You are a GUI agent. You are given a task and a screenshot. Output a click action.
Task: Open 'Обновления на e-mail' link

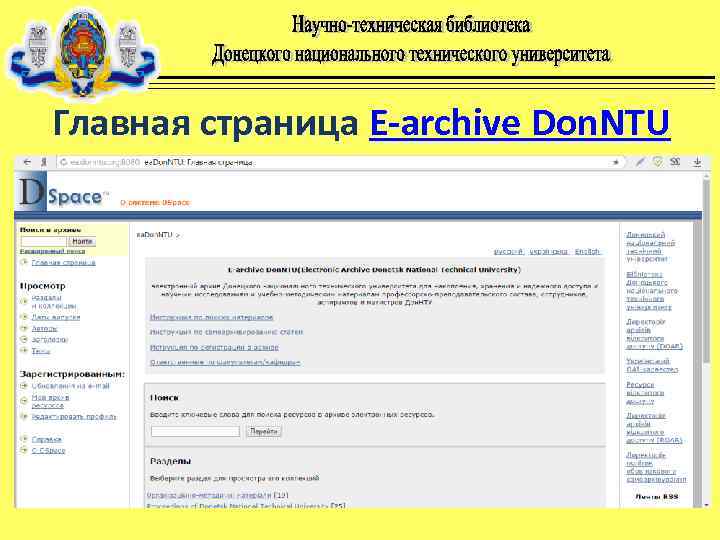[70, 386]
